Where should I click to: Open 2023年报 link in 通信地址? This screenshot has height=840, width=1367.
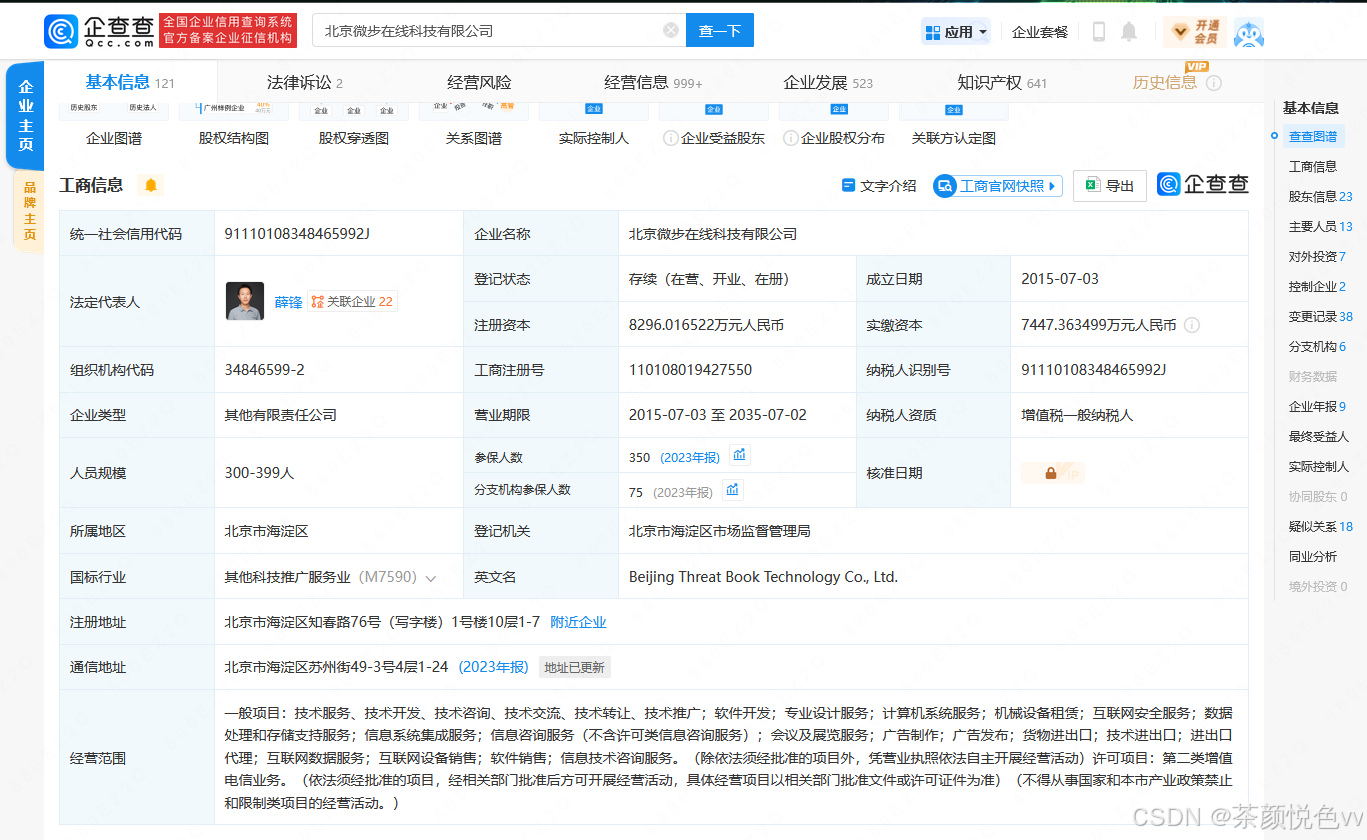(493, 667)
